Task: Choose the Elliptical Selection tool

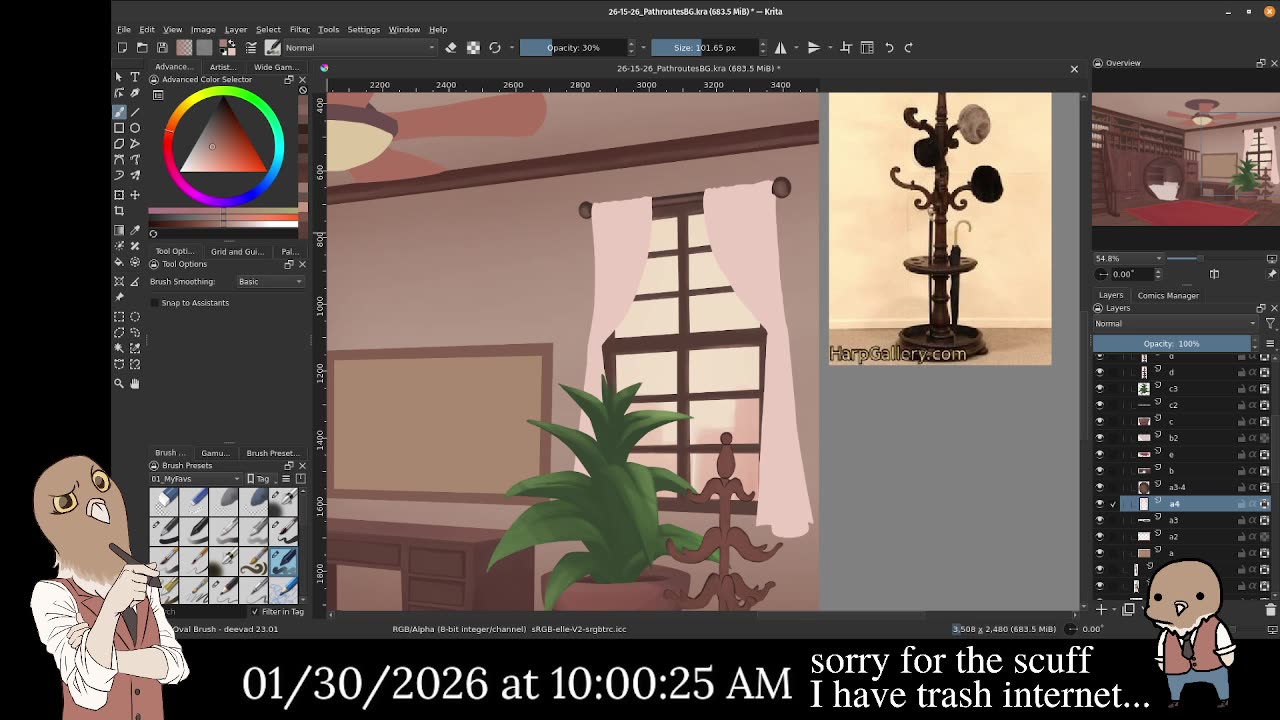Action: pos(135,316)
